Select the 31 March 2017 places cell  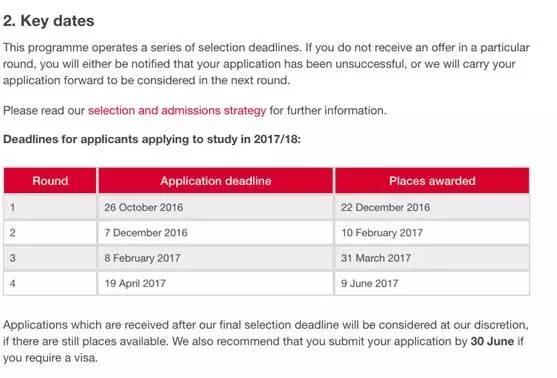point(432,258)
